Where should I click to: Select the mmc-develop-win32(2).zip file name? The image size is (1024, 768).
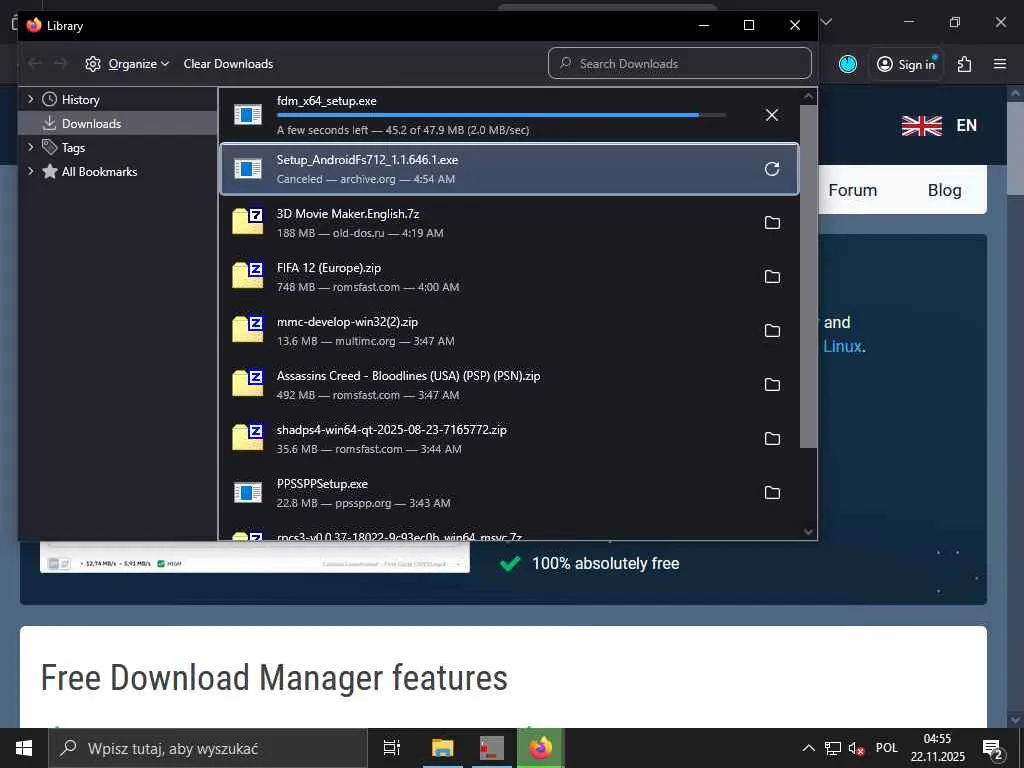(347, 322)
